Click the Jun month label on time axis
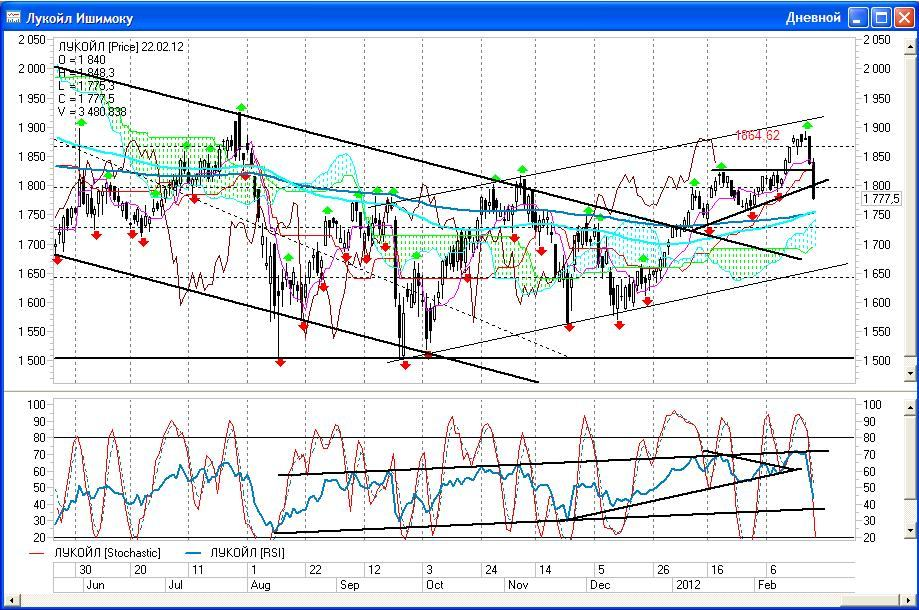This screenshot has width=919, height=610. click(95, 585)
